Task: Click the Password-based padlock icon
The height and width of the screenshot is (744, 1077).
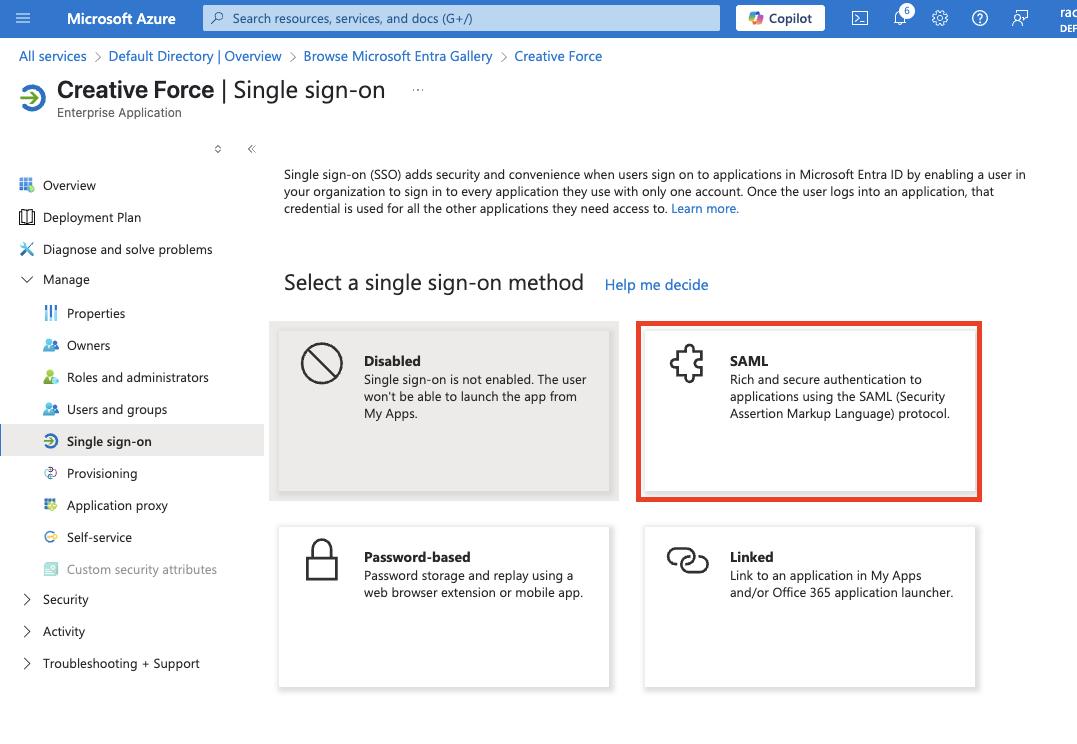Action: 321,560
